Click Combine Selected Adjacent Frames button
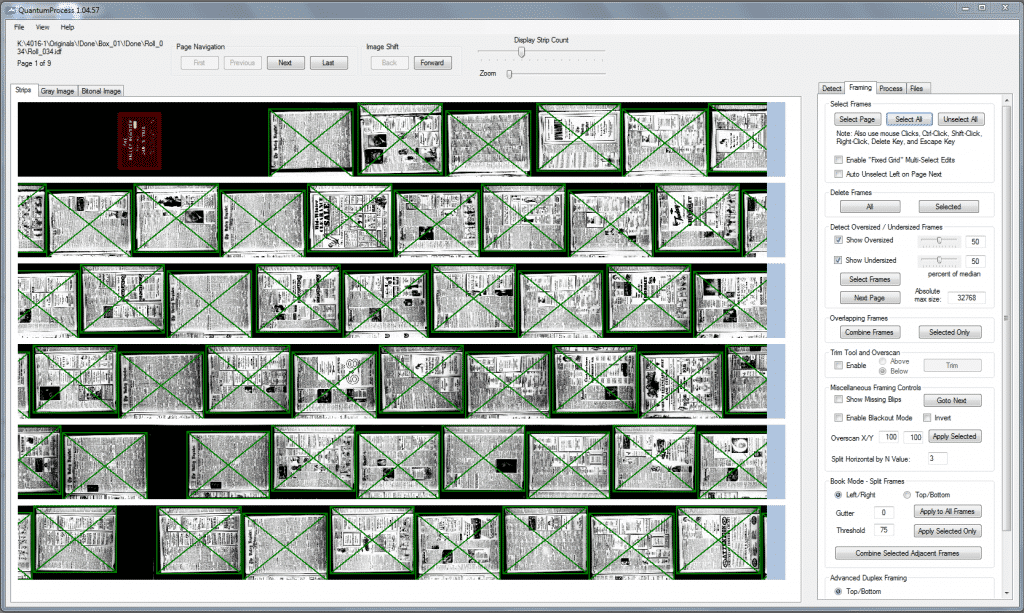This screenshot has width=1024, height=613. (908, 553)
